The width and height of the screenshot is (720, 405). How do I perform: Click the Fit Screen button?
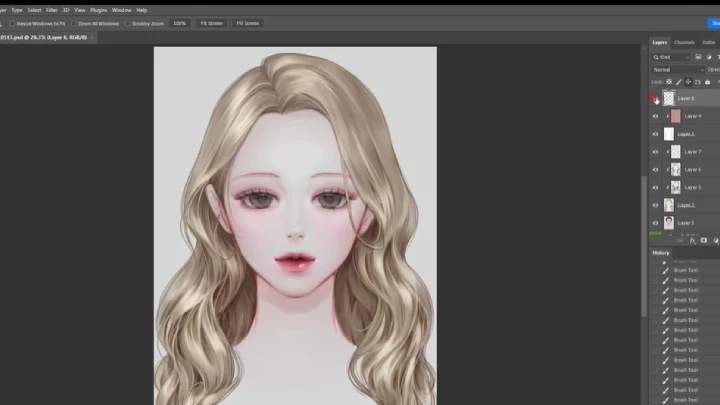click(211, 23)
